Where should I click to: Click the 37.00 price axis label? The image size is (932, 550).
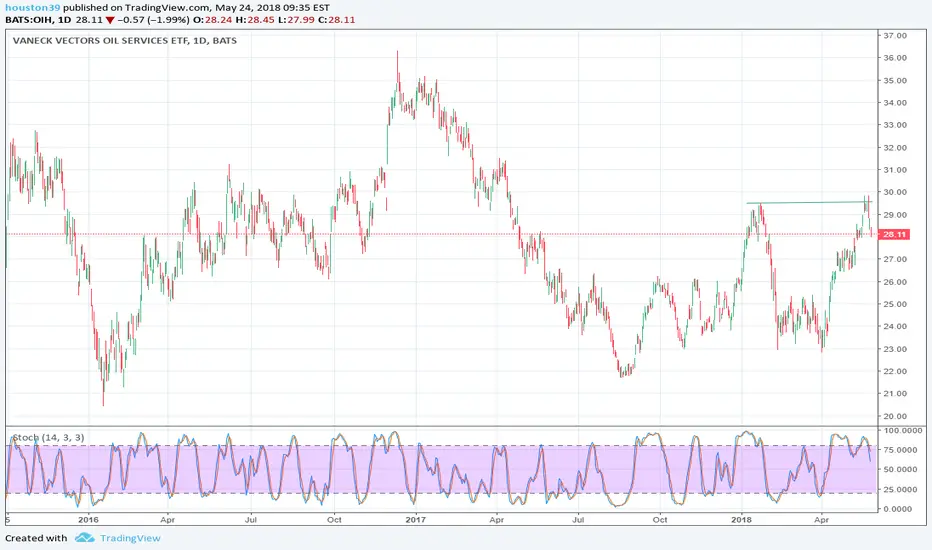pyautogui.click(x=895, y=36)
